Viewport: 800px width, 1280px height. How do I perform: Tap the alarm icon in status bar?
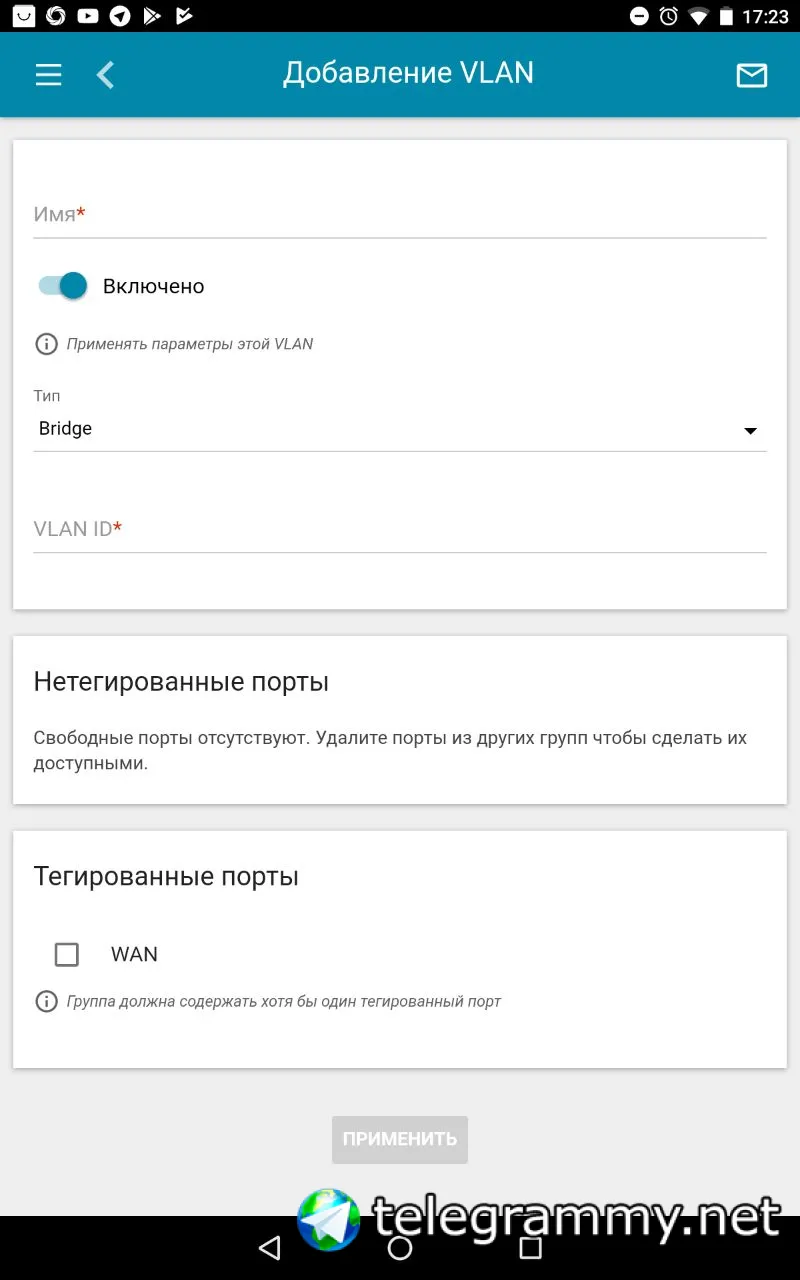pyautogui.click(x=668, y=16)
